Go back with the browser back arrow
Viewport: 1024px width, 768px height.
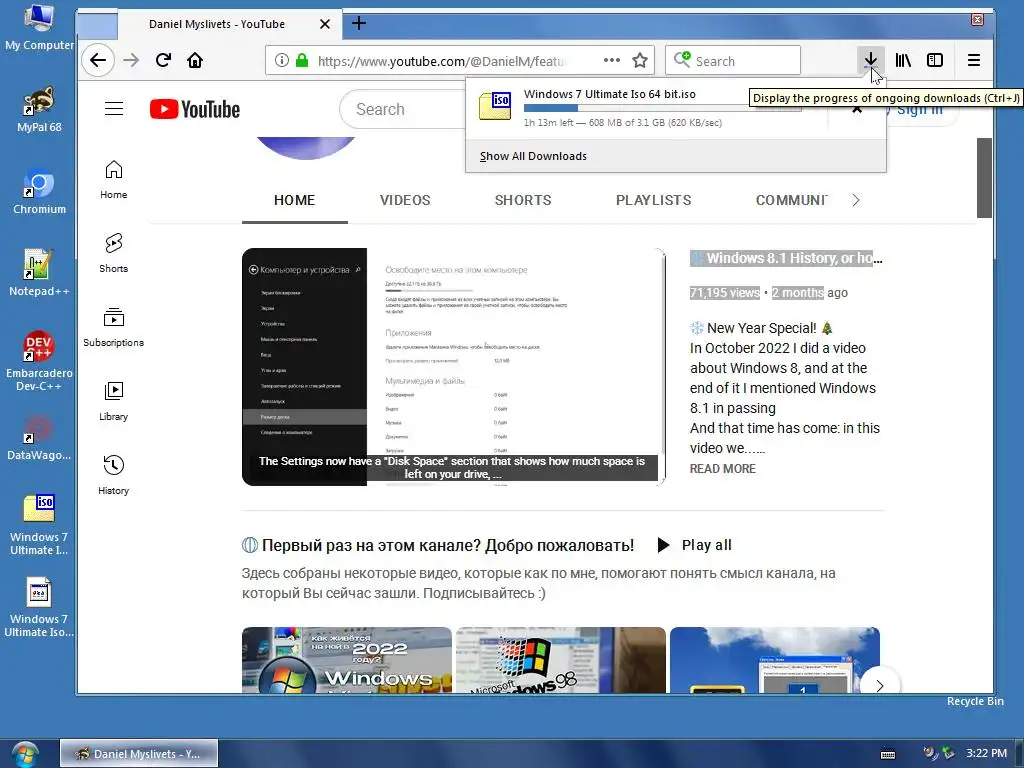(98, 61)
